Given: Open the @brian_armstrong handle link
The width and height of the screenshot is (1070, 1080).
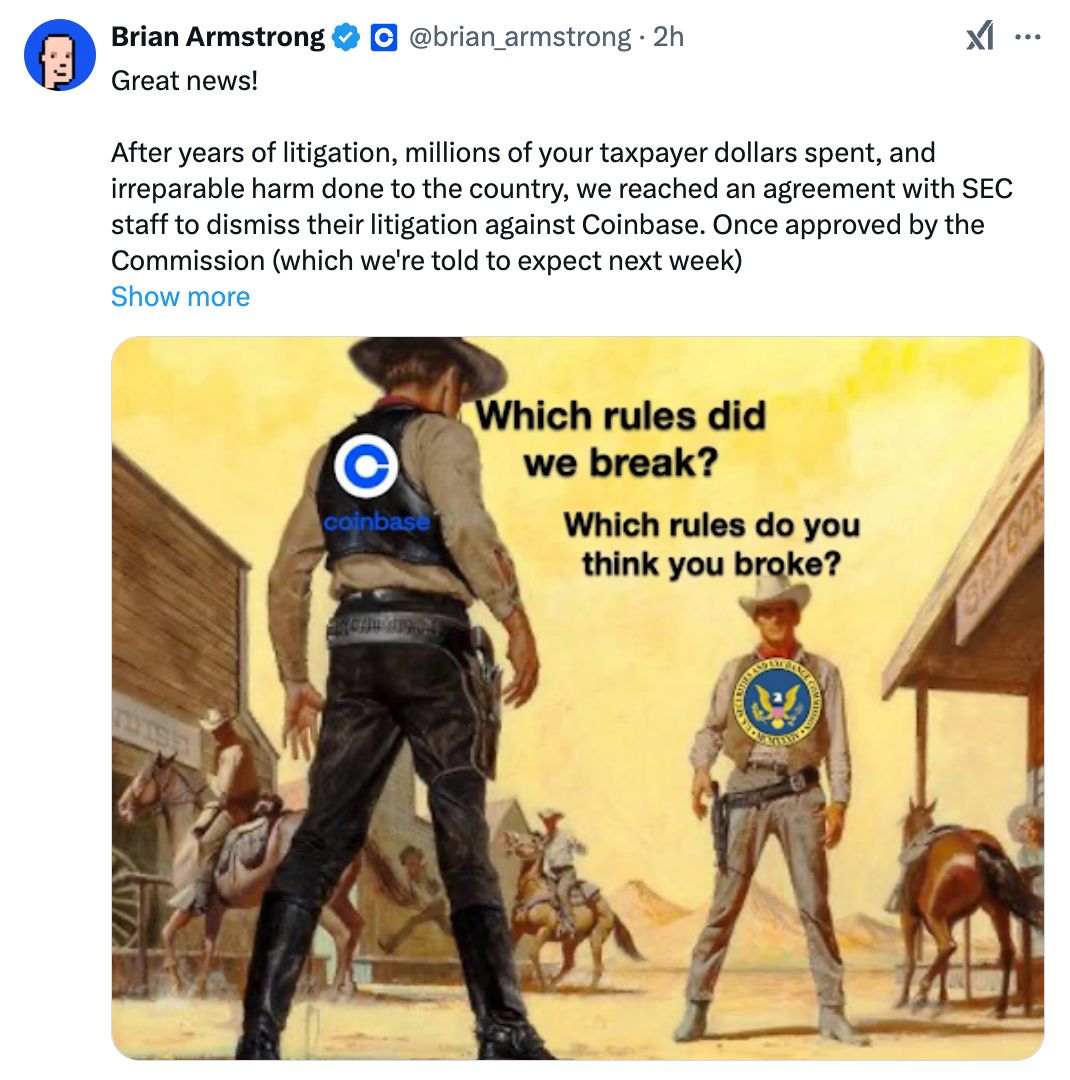Looking at the screenshot, I should [x=520, y=37].
